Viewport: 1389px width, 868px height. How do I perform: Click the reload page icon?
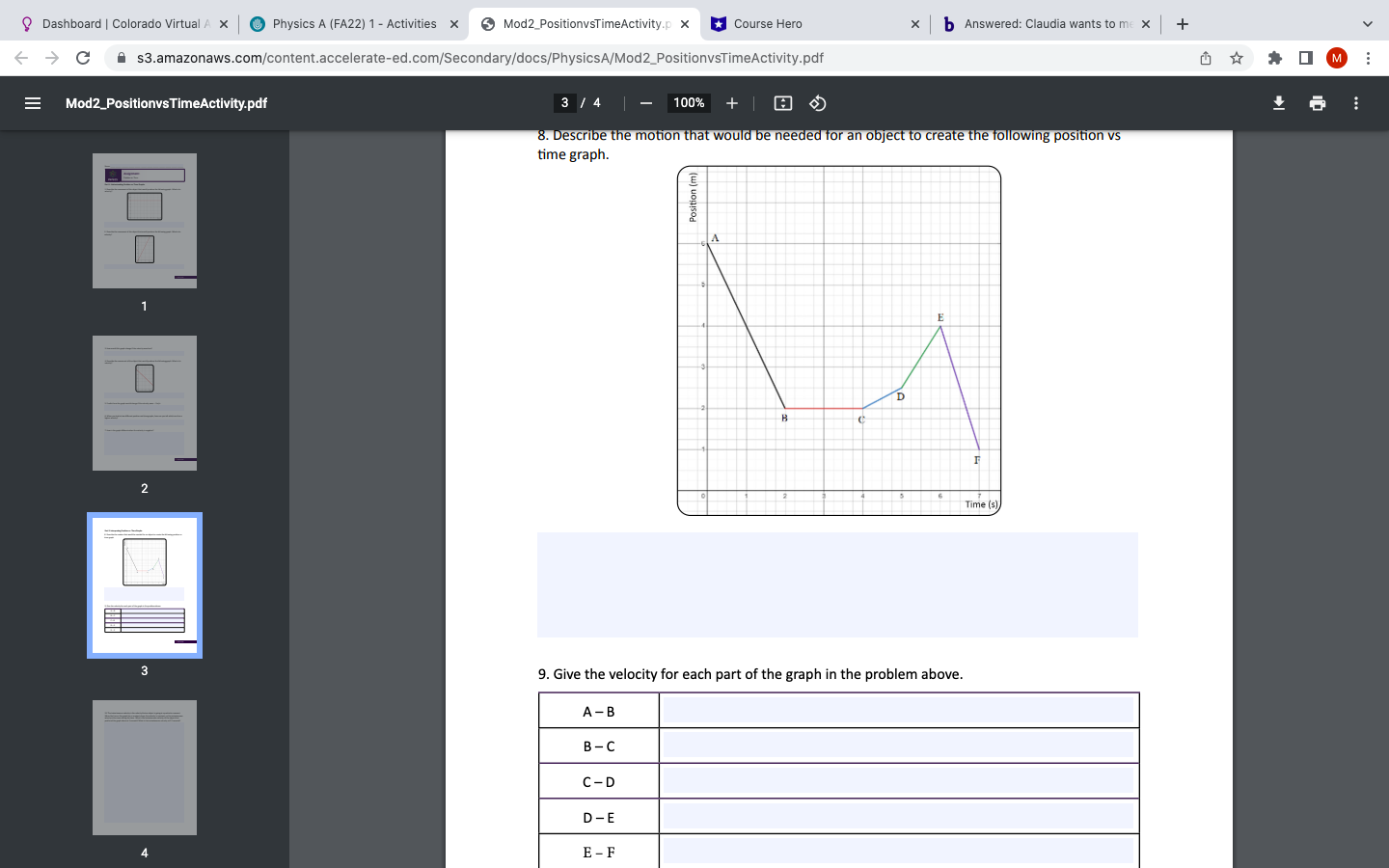point(81,58)
